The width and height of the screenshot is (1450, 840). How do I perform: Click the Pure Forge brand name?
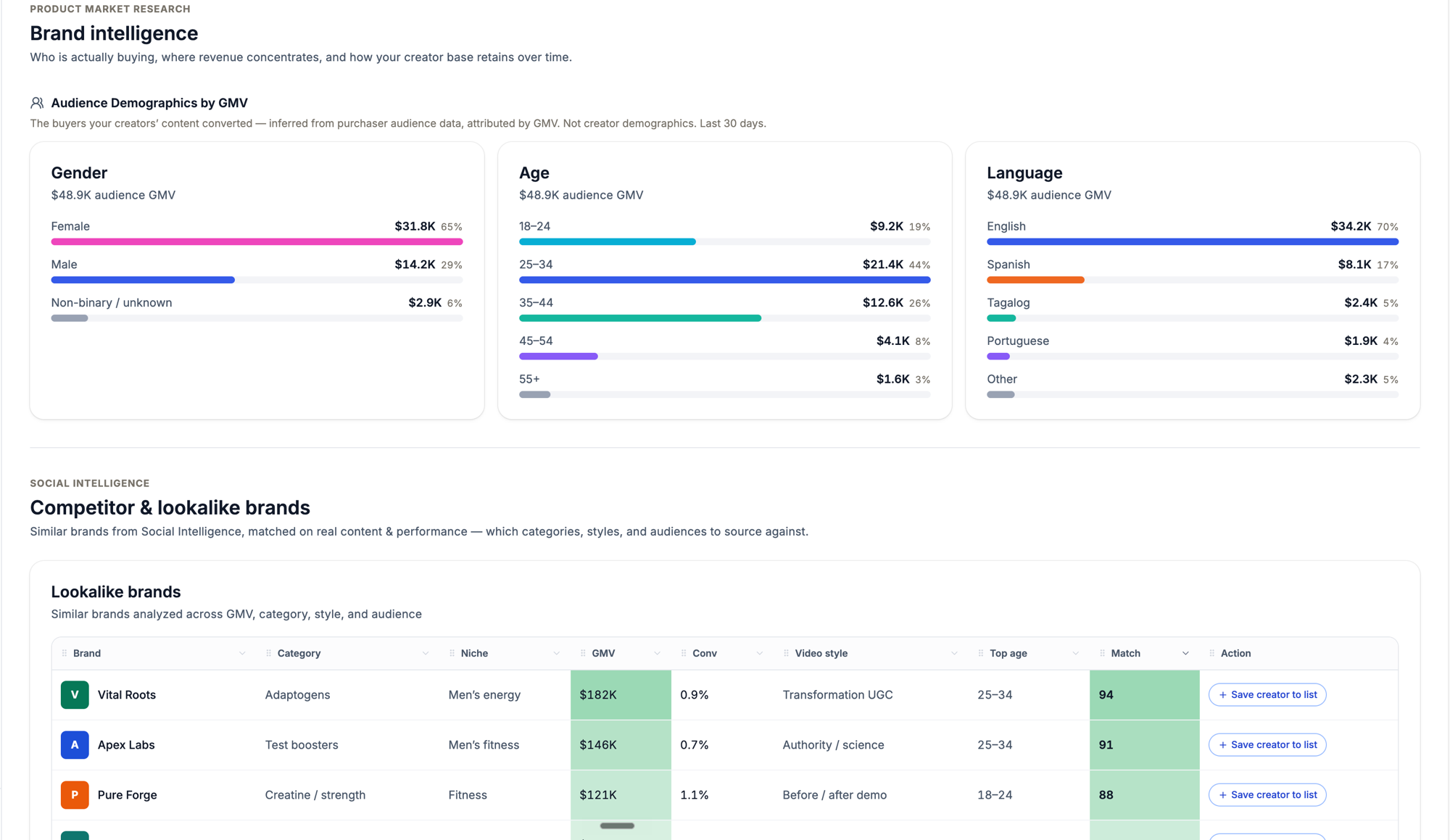coord(128,794)
